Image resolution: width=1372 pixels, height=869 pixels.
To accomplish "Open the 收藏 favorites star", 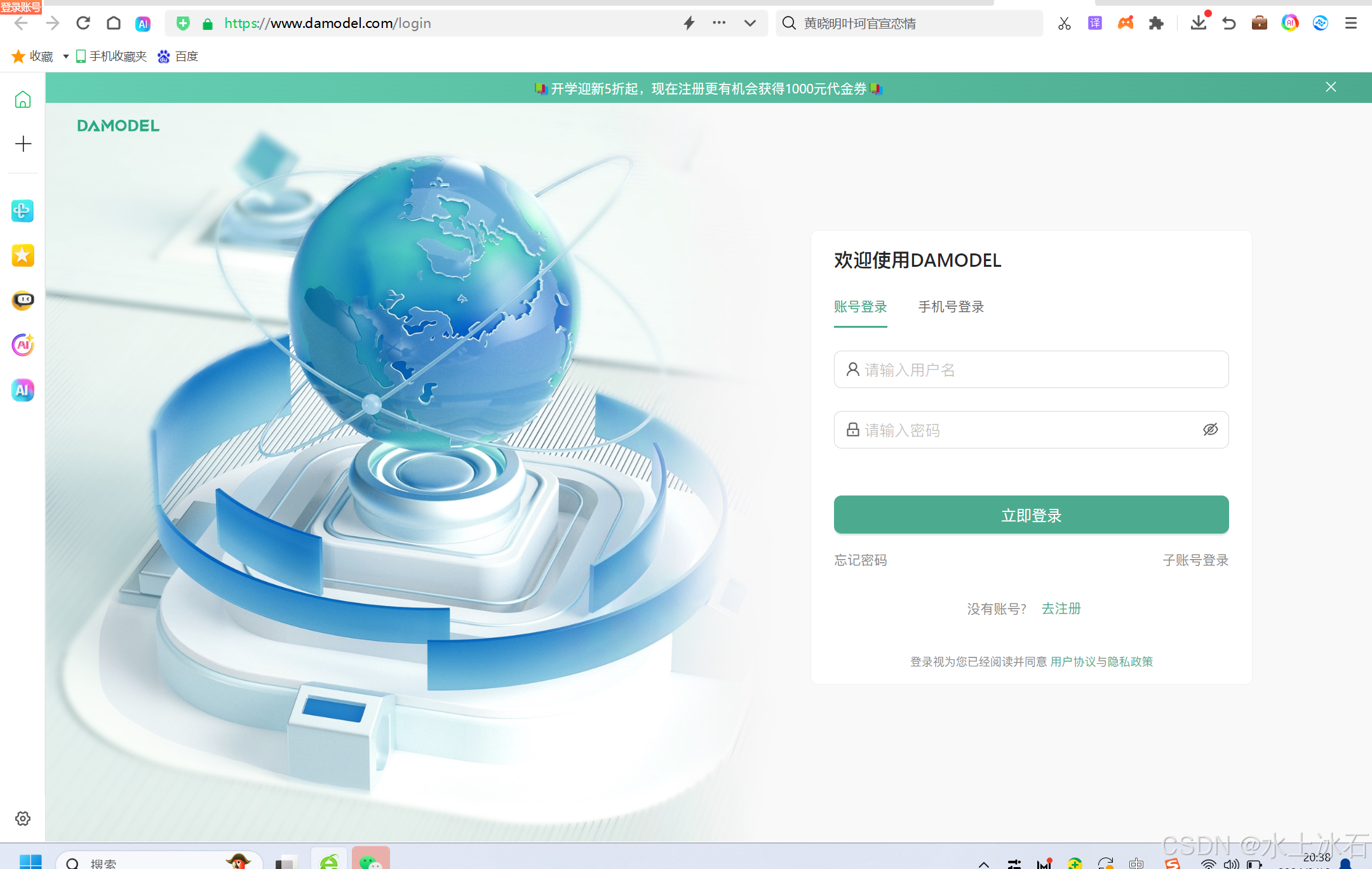I will click(18, 57).
